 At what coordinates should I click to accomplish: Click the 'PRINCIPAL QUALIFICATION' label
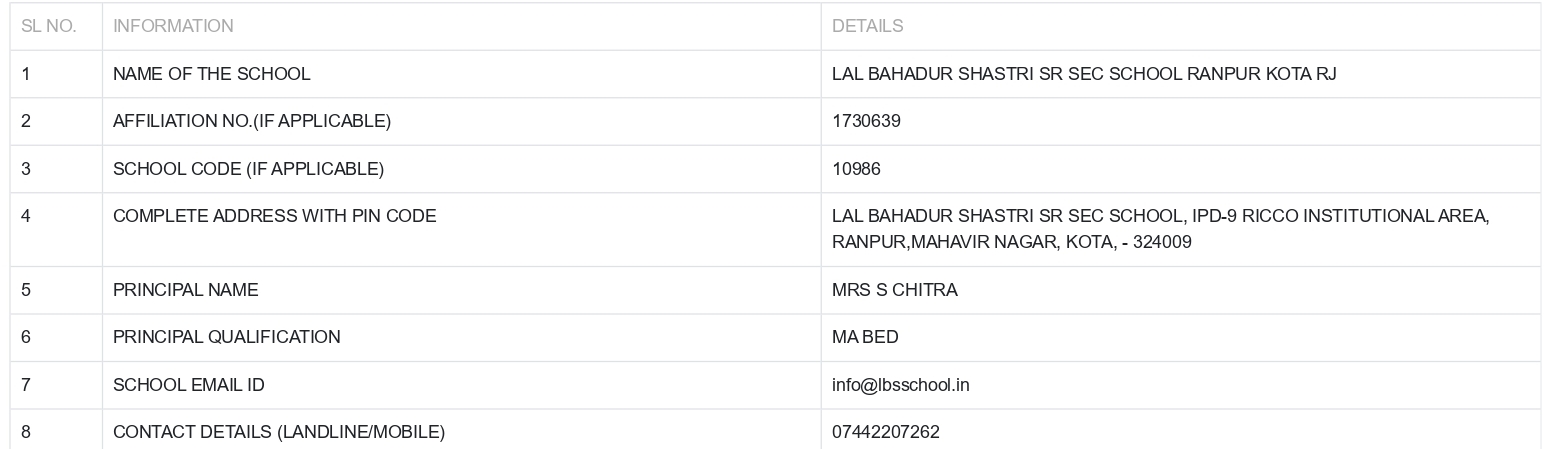point(226,337)
